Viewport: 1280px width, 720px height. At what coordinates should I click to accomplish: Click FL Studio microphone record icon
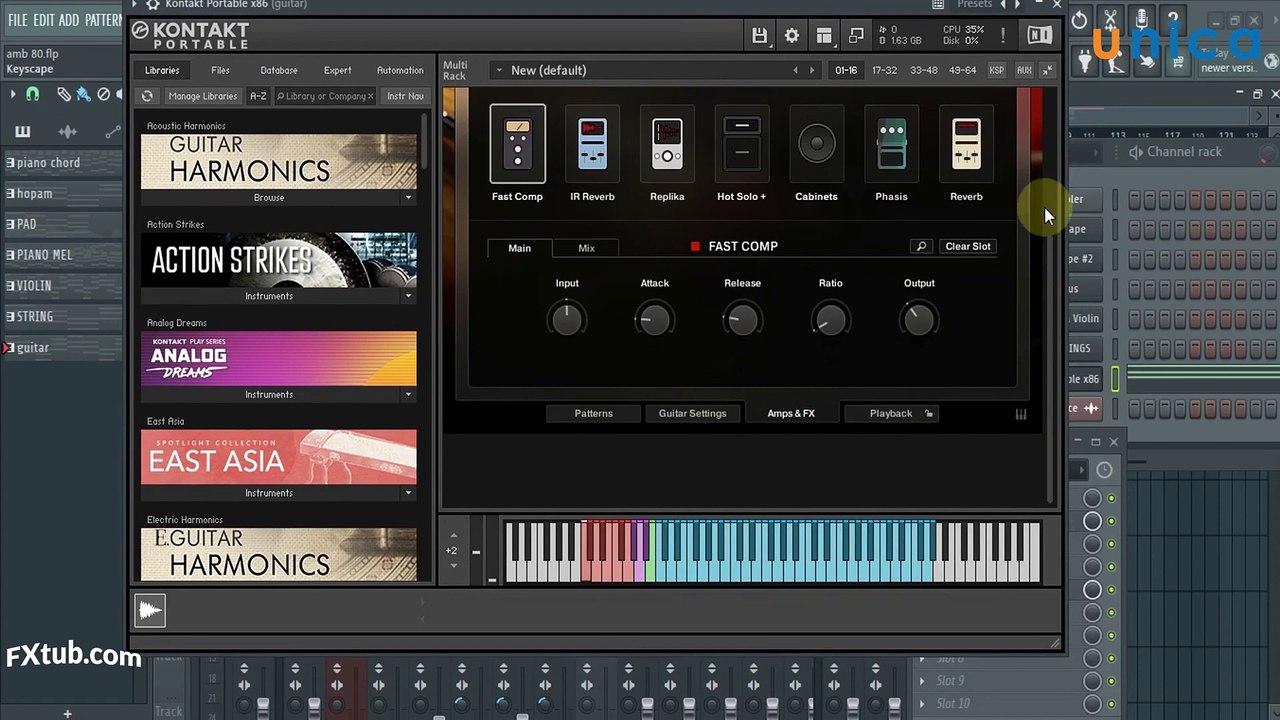pyautogui.click(x=1141, y=20)
